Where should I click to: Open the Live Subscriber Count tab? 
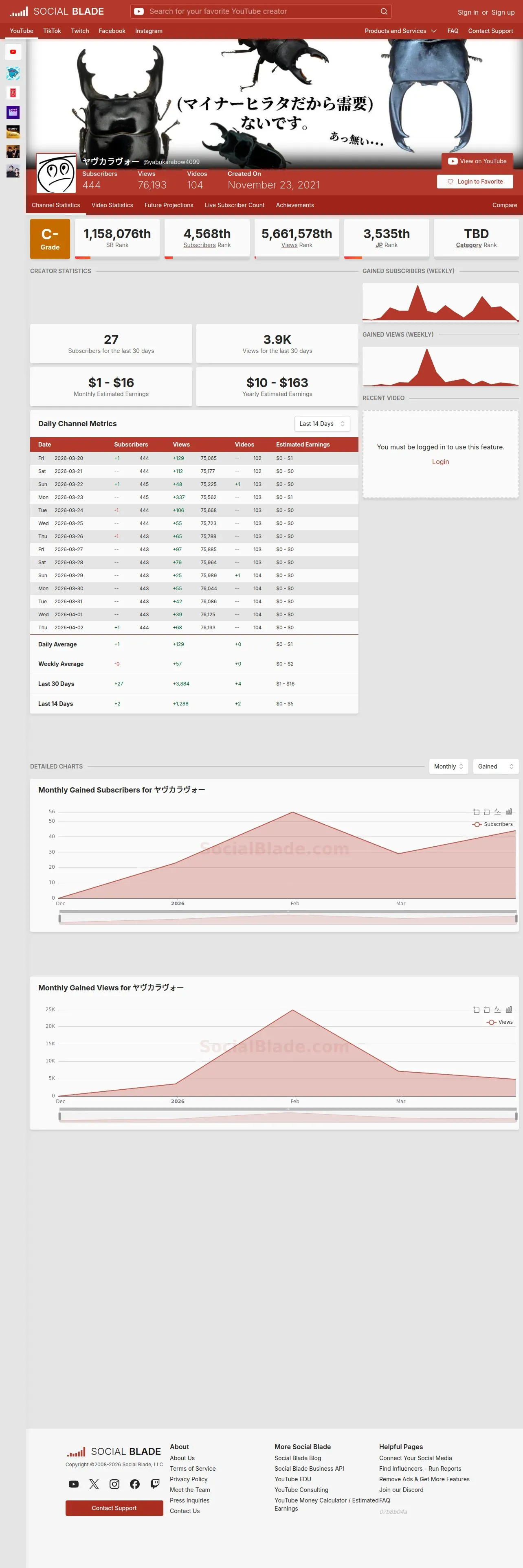234,205
